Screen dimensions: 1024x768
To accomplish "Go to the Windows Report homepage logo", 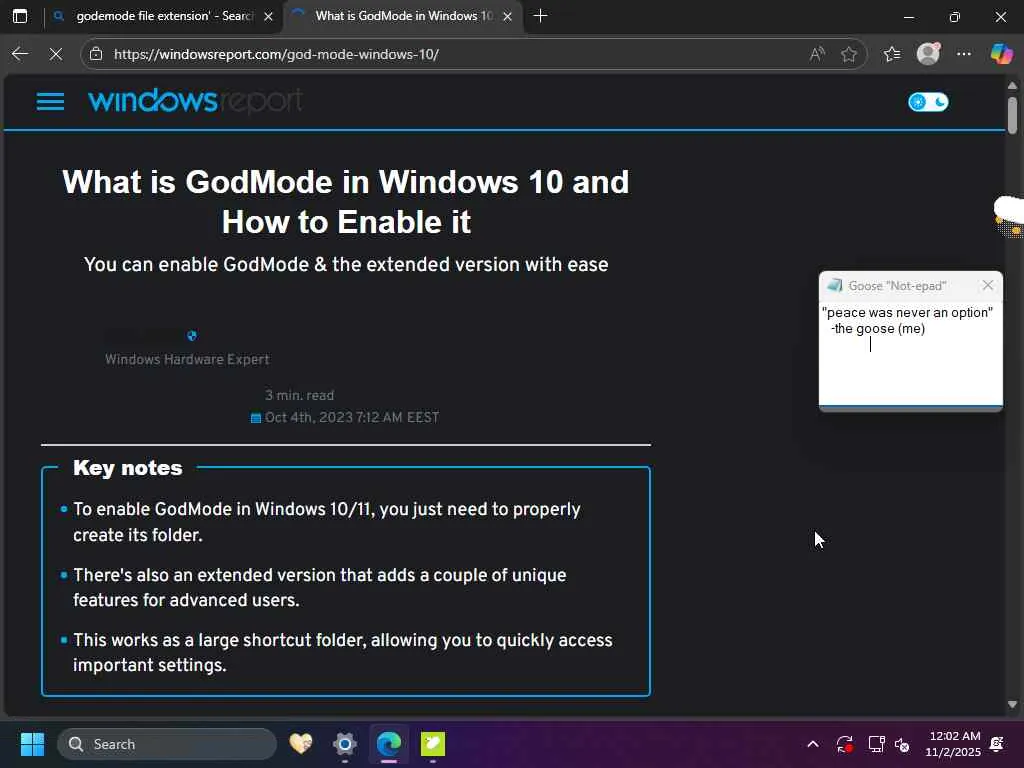I will pyautogui.click(x=195, y=101).
